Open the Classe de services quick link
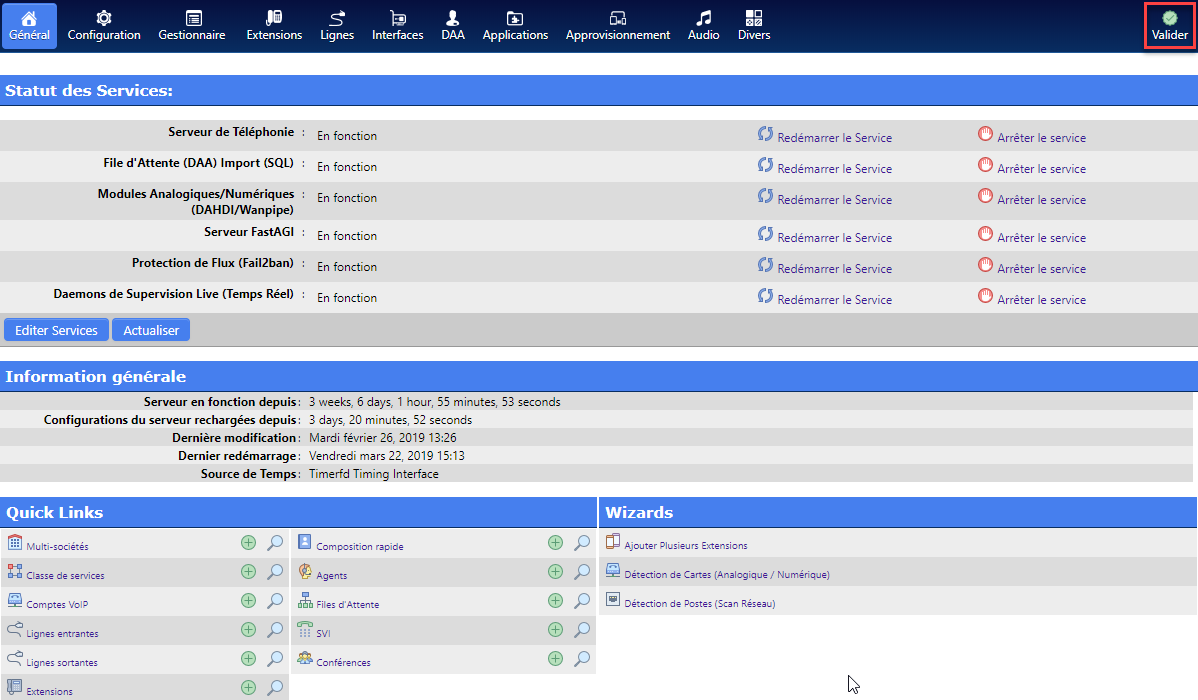 (65, 575)
